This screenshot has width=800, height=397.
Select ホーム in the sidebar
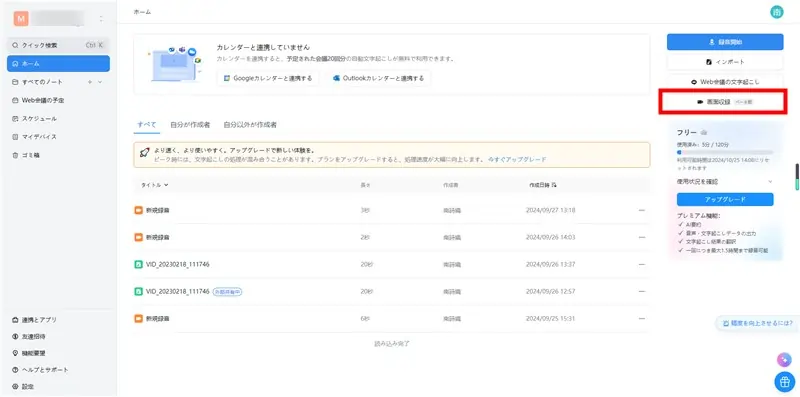pos(58,64)
